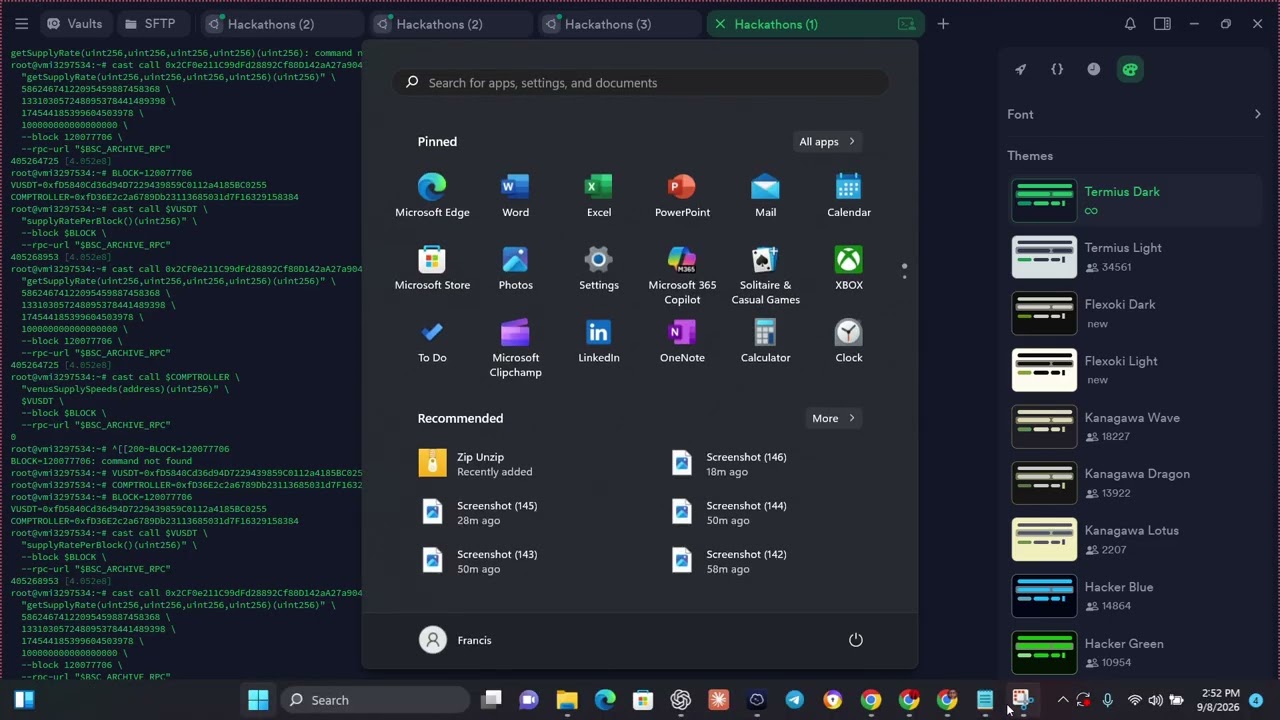
Task: Launch Microsoft Edge from pinned apps
Action: tap(432, 195)
